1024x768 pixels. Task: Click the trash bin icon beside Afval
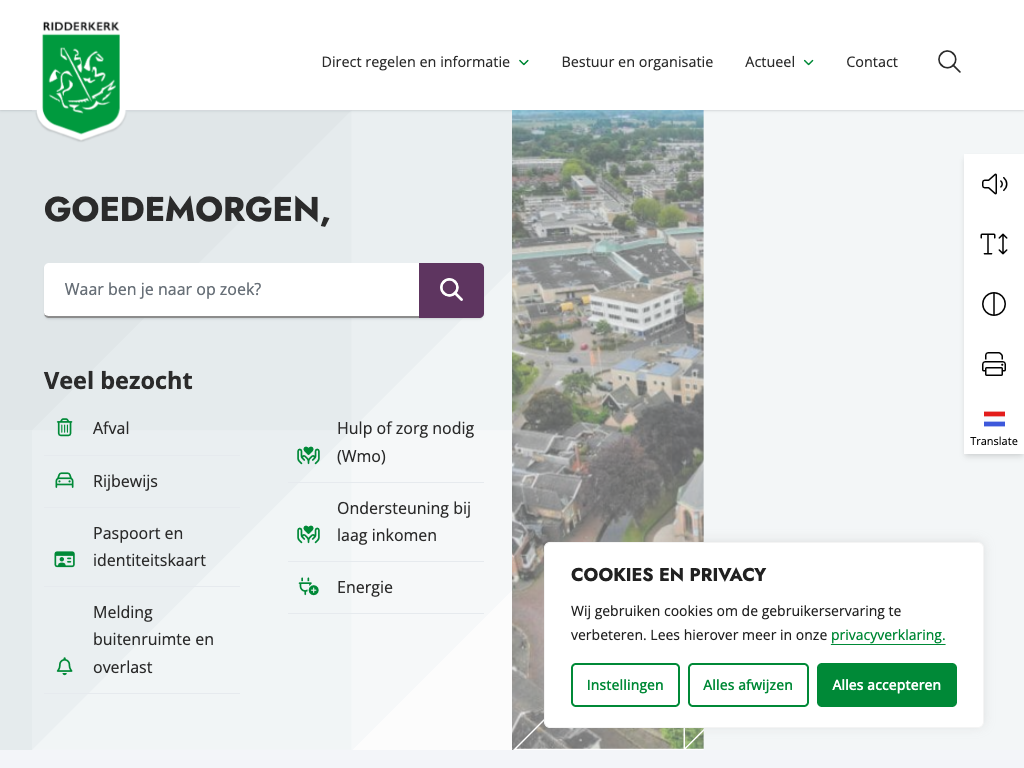coord(65,428)
